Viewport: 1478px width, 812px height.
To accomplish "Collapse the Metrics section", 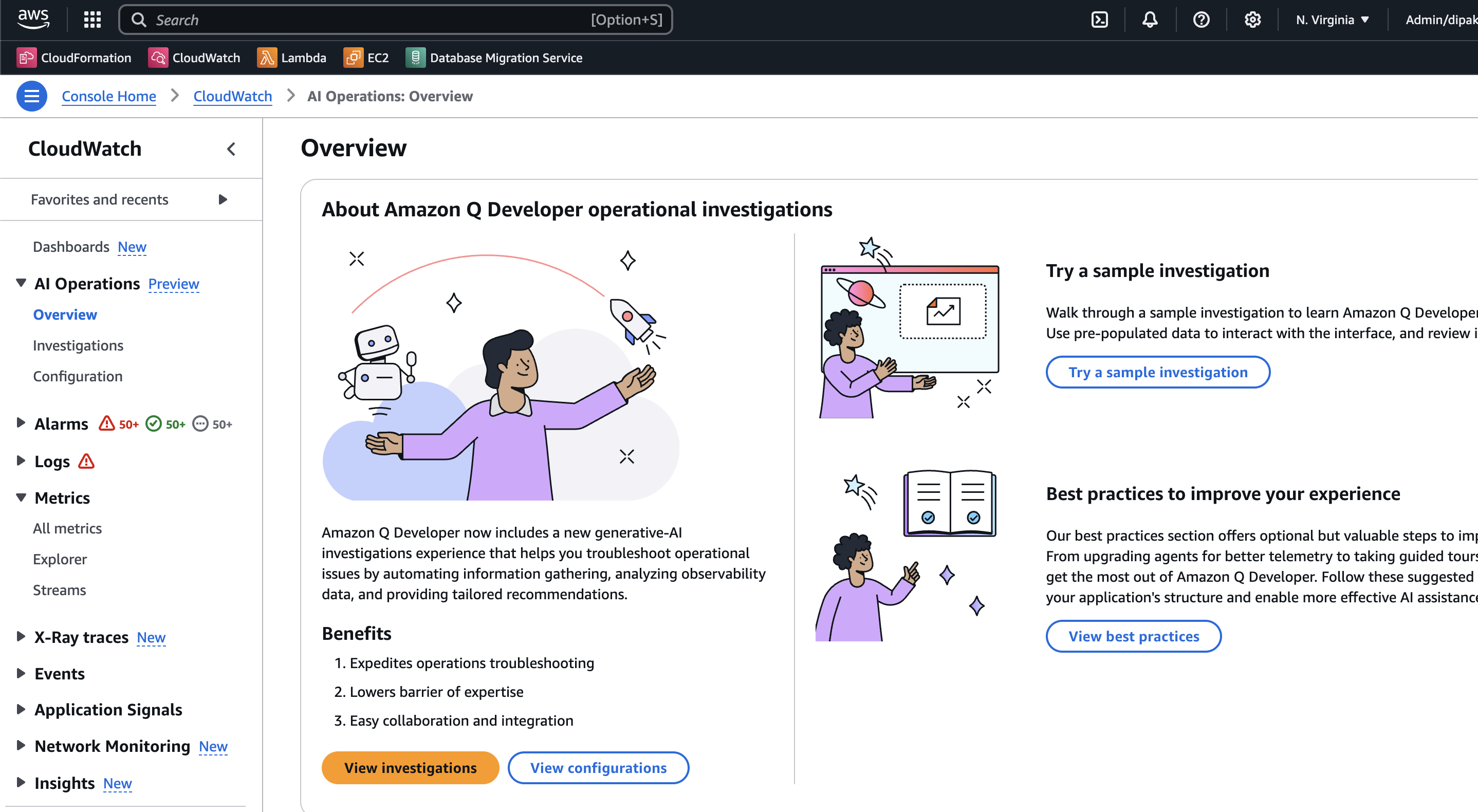I will click(x=21, y=497).
